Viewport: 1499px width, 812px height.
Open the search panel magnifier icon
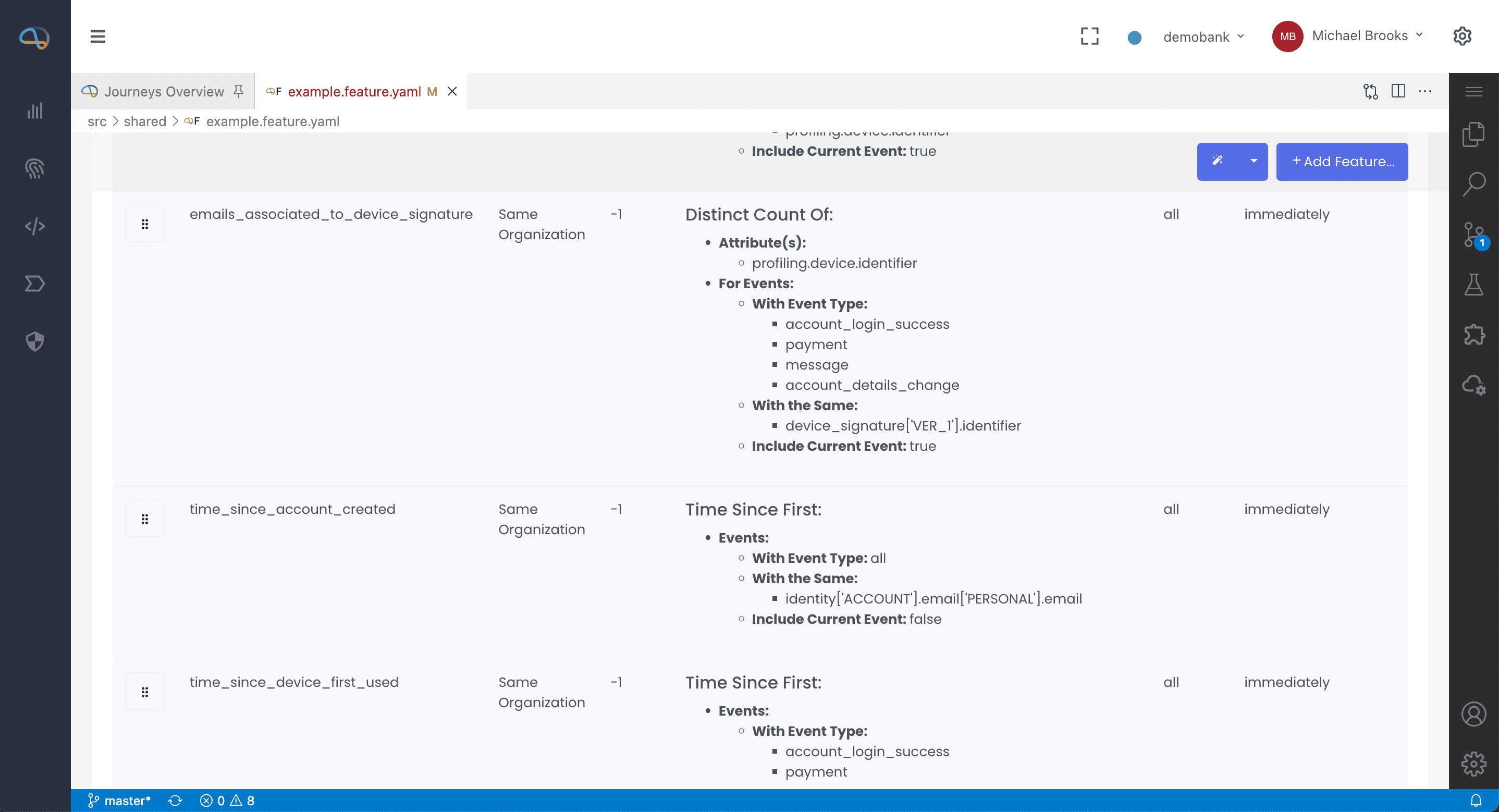coord(1473,184)
